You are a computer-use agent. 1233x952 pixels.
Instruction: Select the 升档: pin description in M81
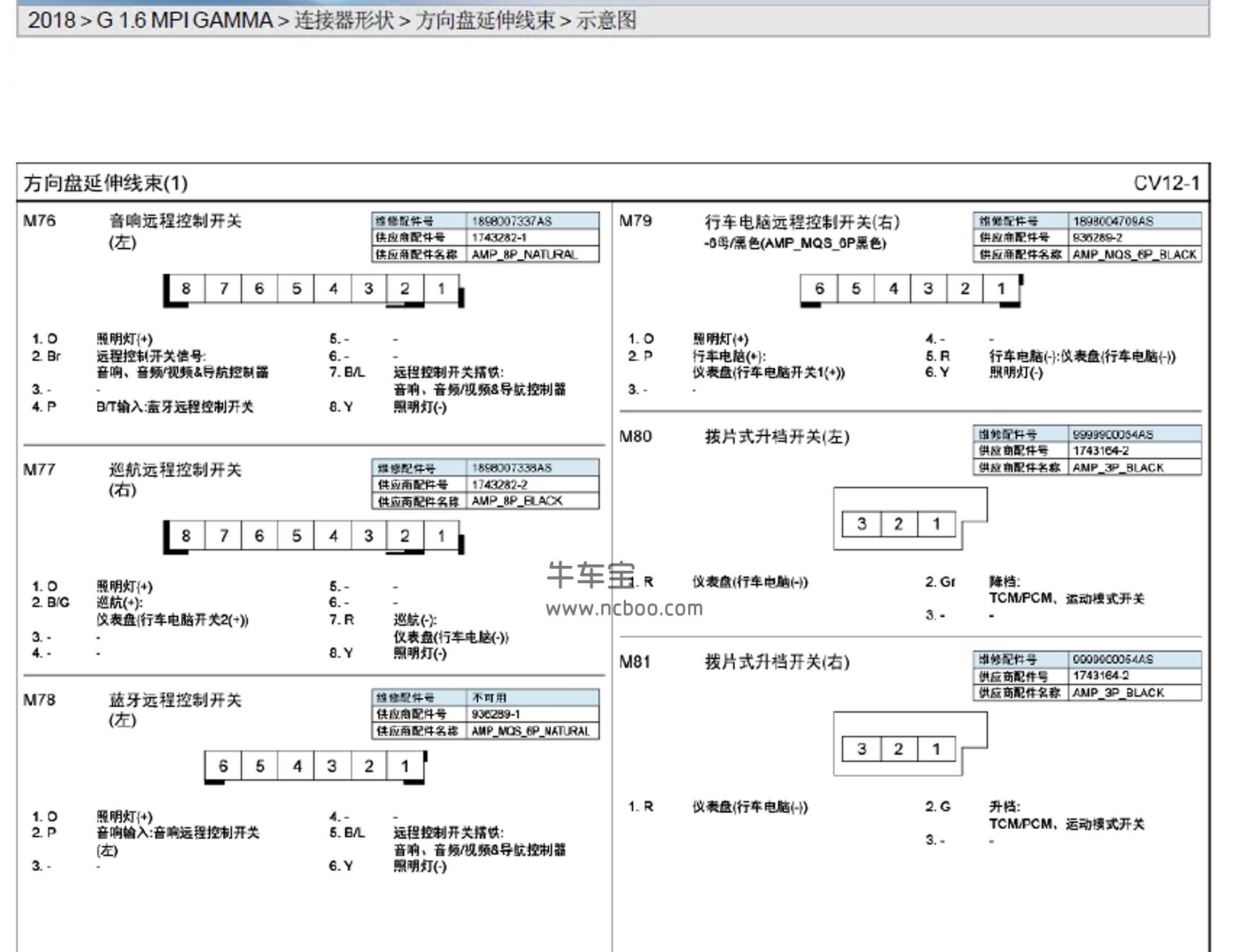click(x=1005, y=806)
